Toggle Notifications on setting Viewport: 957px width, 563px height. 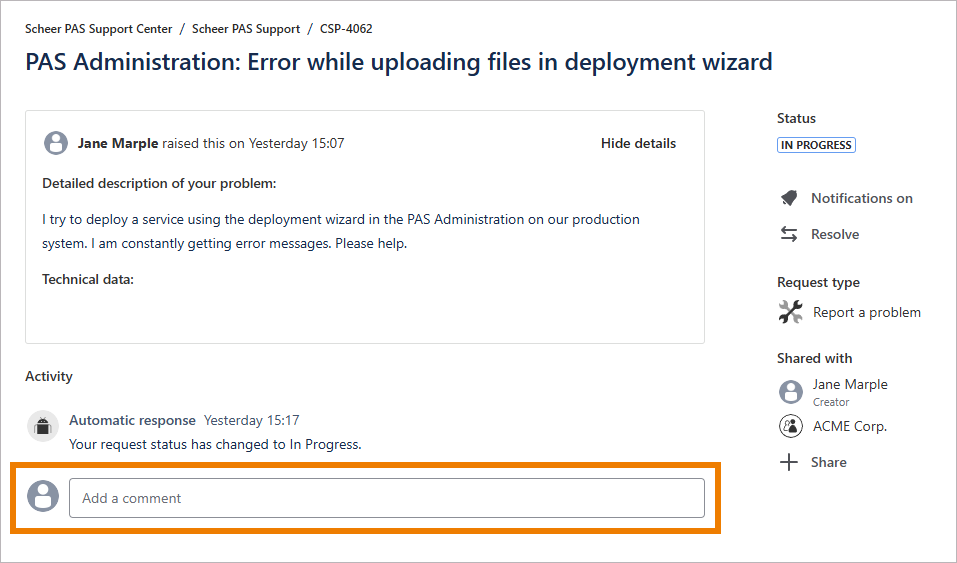pyautogui.click(x=861, y=198)
